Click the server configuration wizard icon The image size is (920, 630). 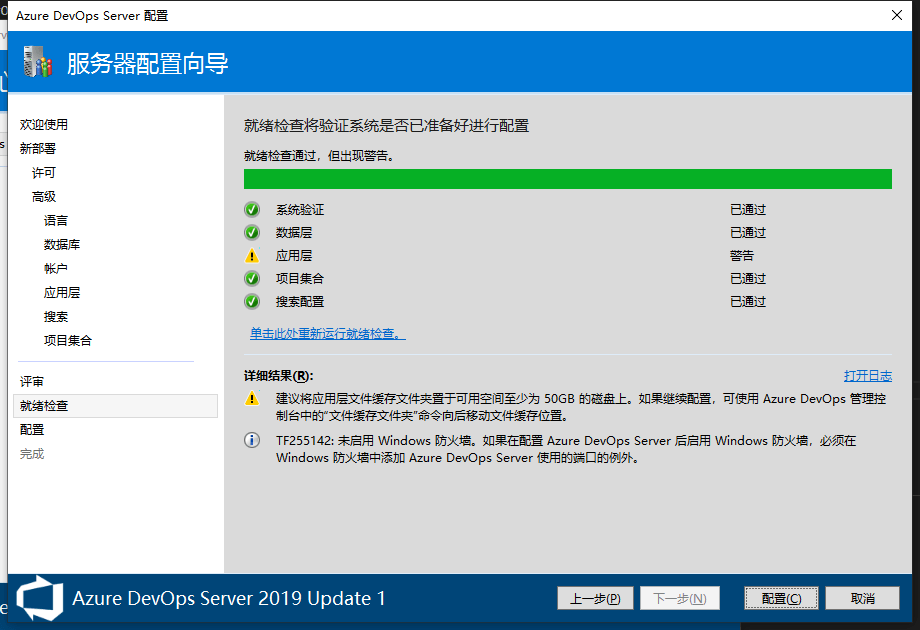pyautogui.click(x=37, y=63)
